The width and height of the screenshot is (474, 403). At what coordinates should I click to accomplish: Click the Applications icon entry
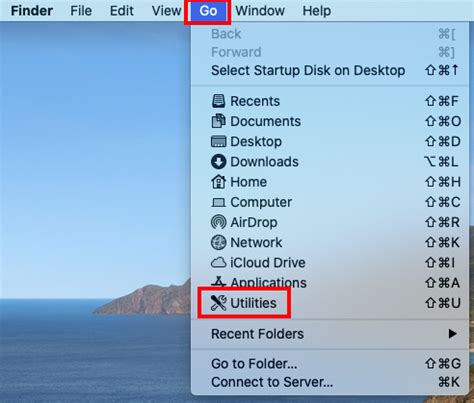[x=219, y=282]
